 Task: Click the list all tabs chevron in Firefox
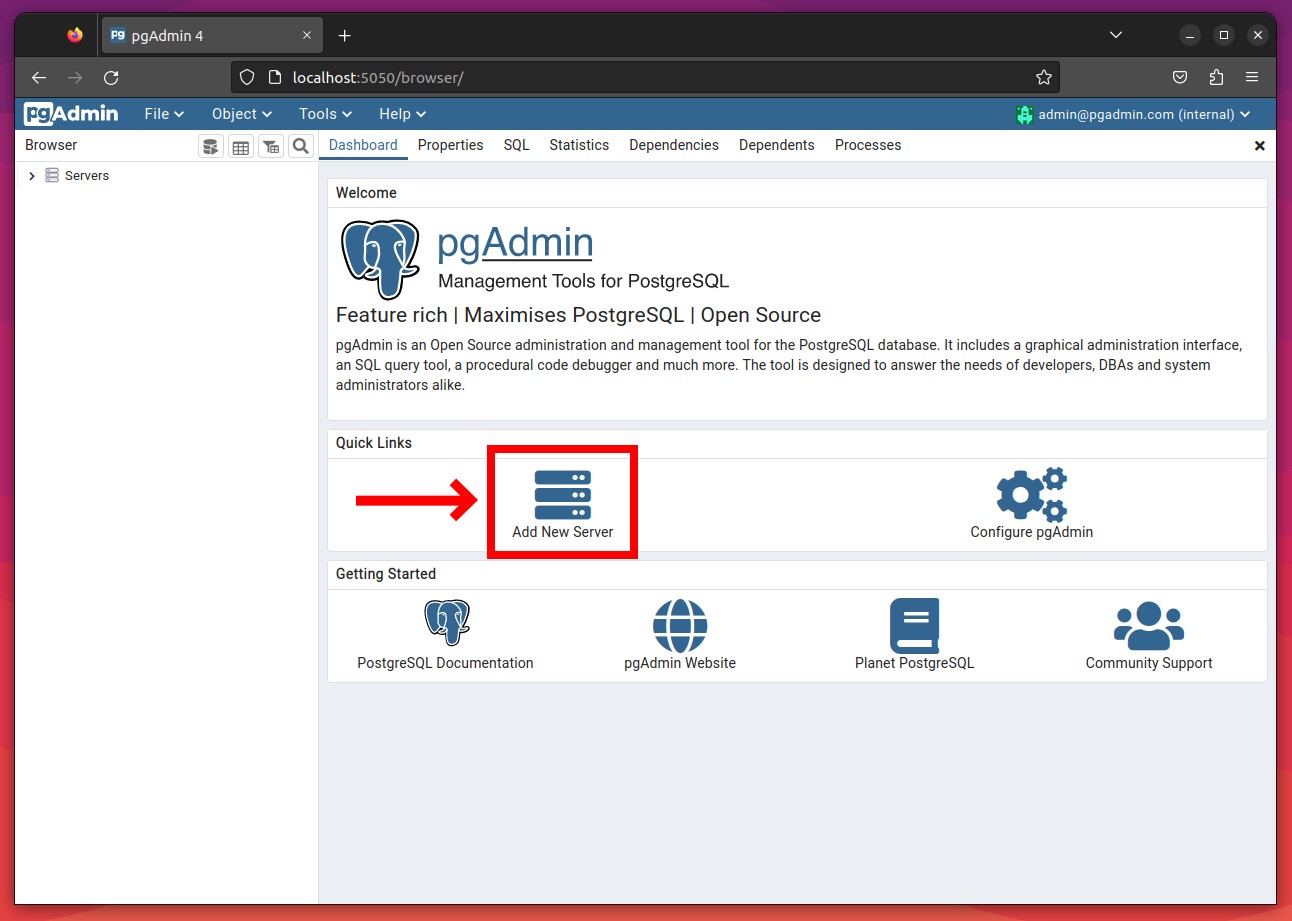pyautogui.click(x=1116, y=35)
